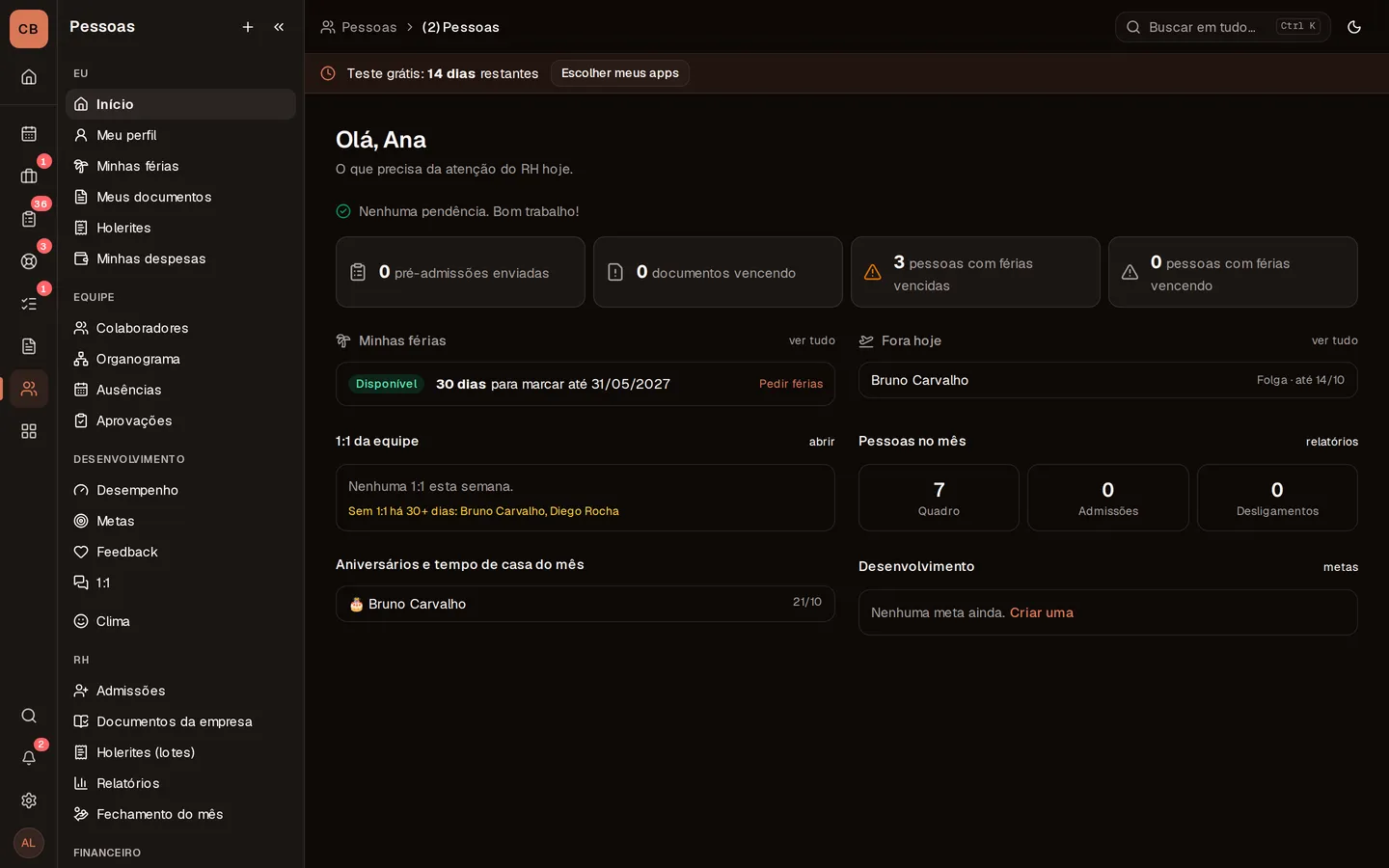Click the Escolher meus apps button
The image size is (1389, 868).
click(620, 73)
